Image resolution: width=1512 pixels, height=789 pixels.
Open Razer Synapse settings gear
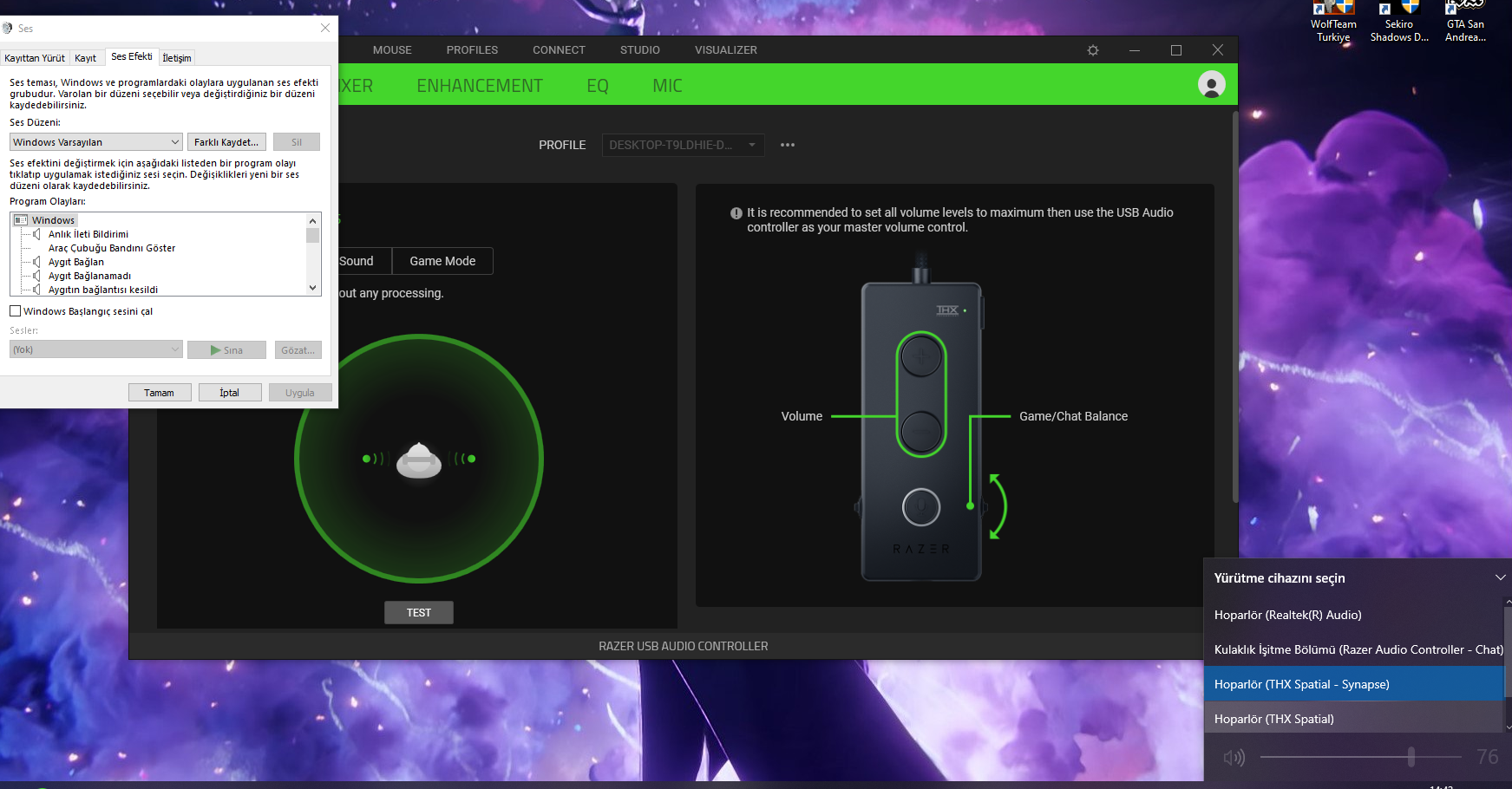click(x=1093, y=50)
